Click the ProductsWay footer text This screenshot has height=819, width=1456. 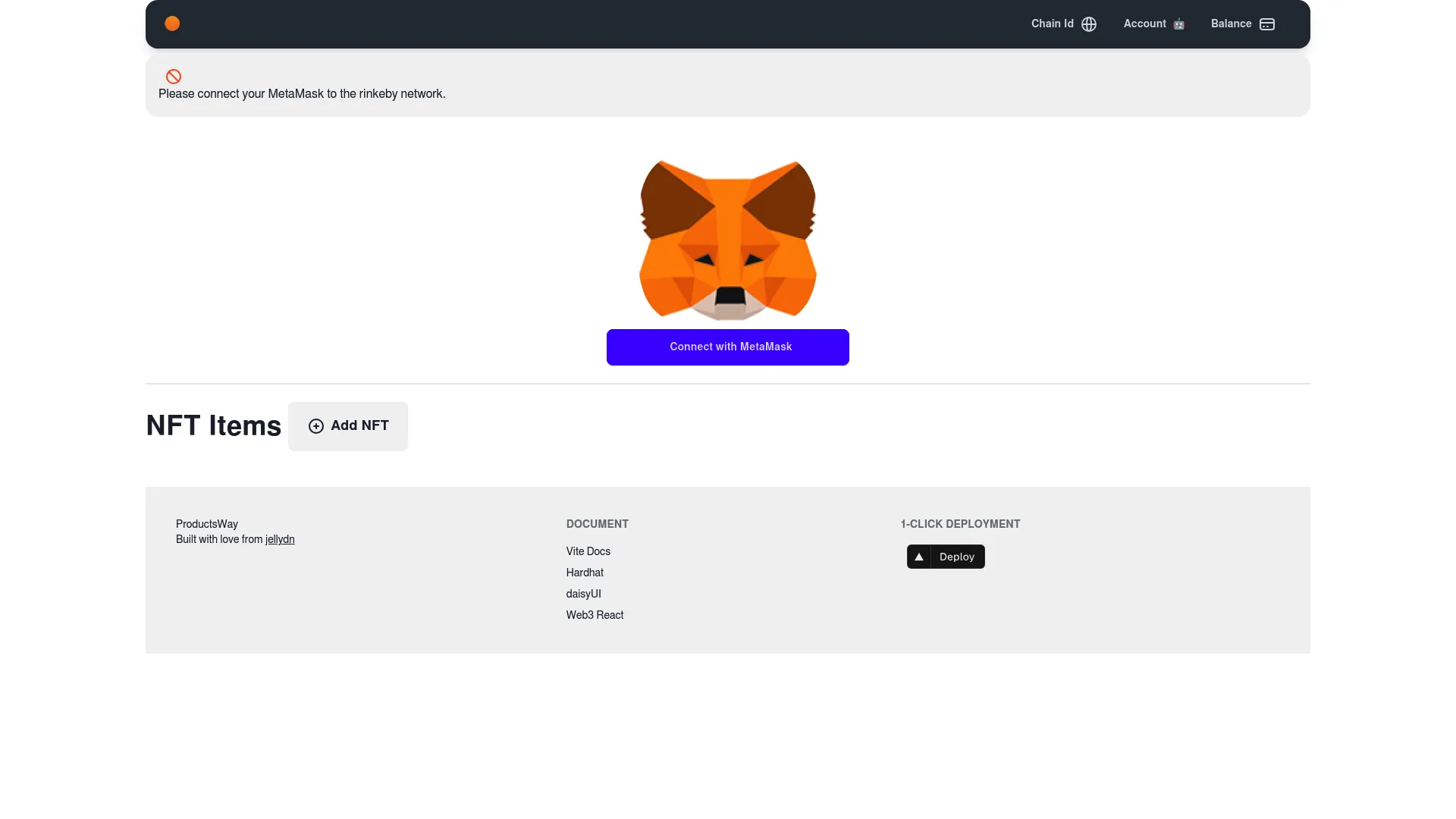(x=207, y=524)
